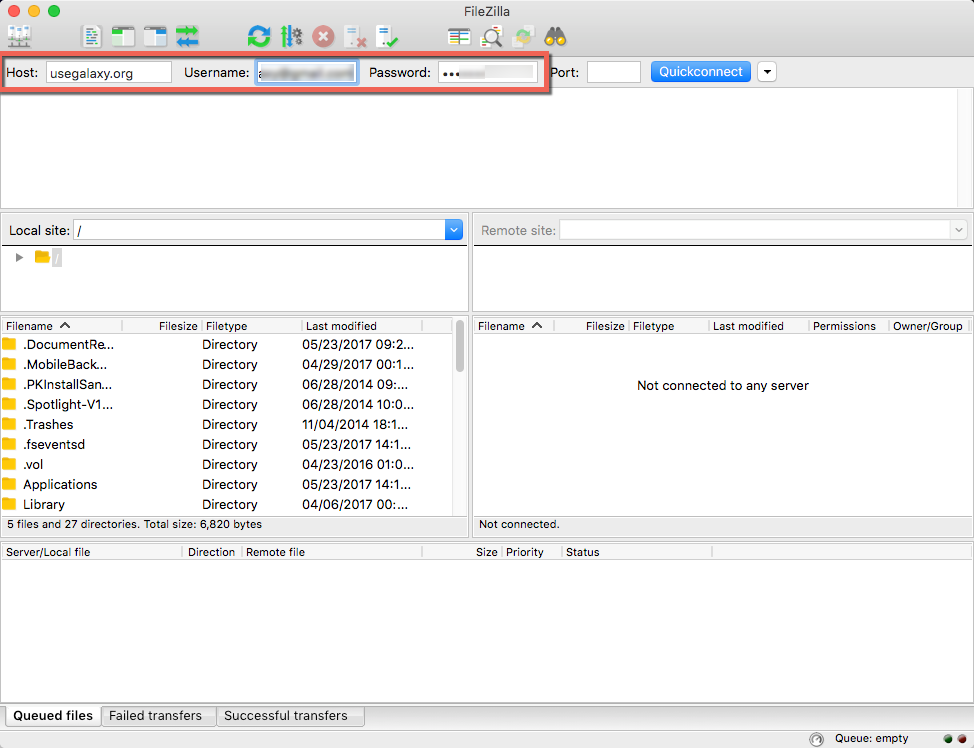Click the Size queue column header

pos(462,552)
